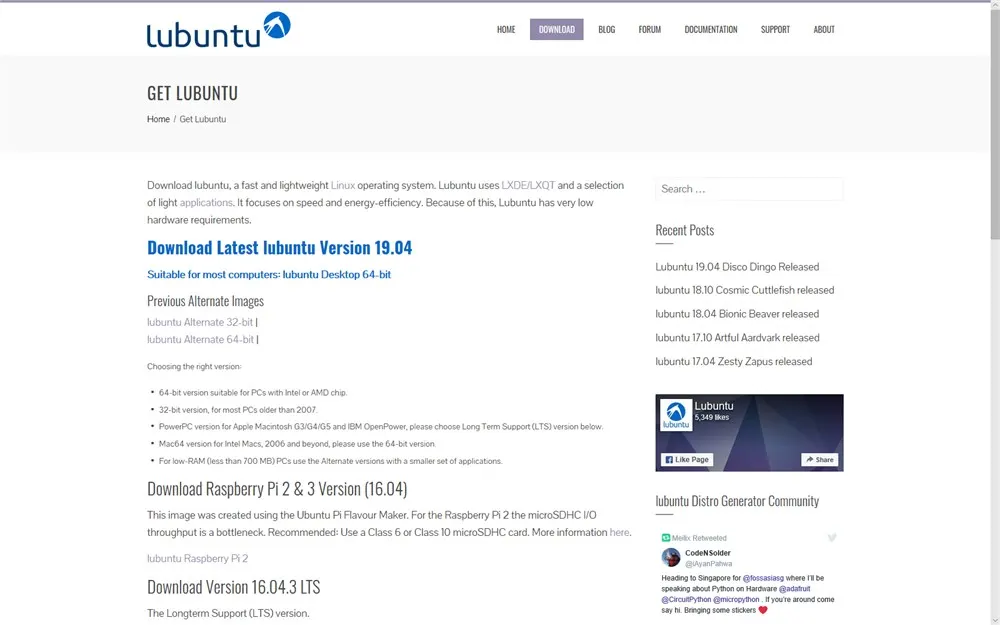The height and width of the screenshot is (625, 1000).
Task: Click the applications link in the intro
Action: (x=206, y=203)
